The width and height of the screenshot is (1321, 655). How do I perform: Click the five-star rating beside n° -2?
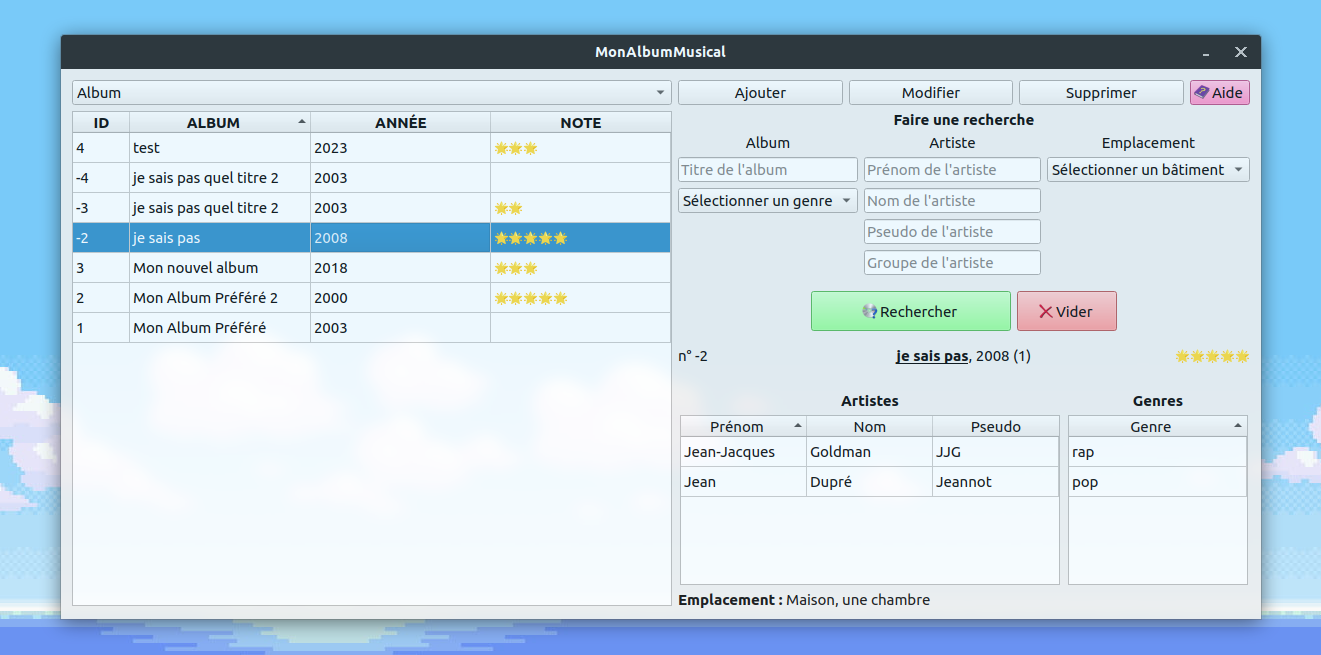tap(1212, 356)
